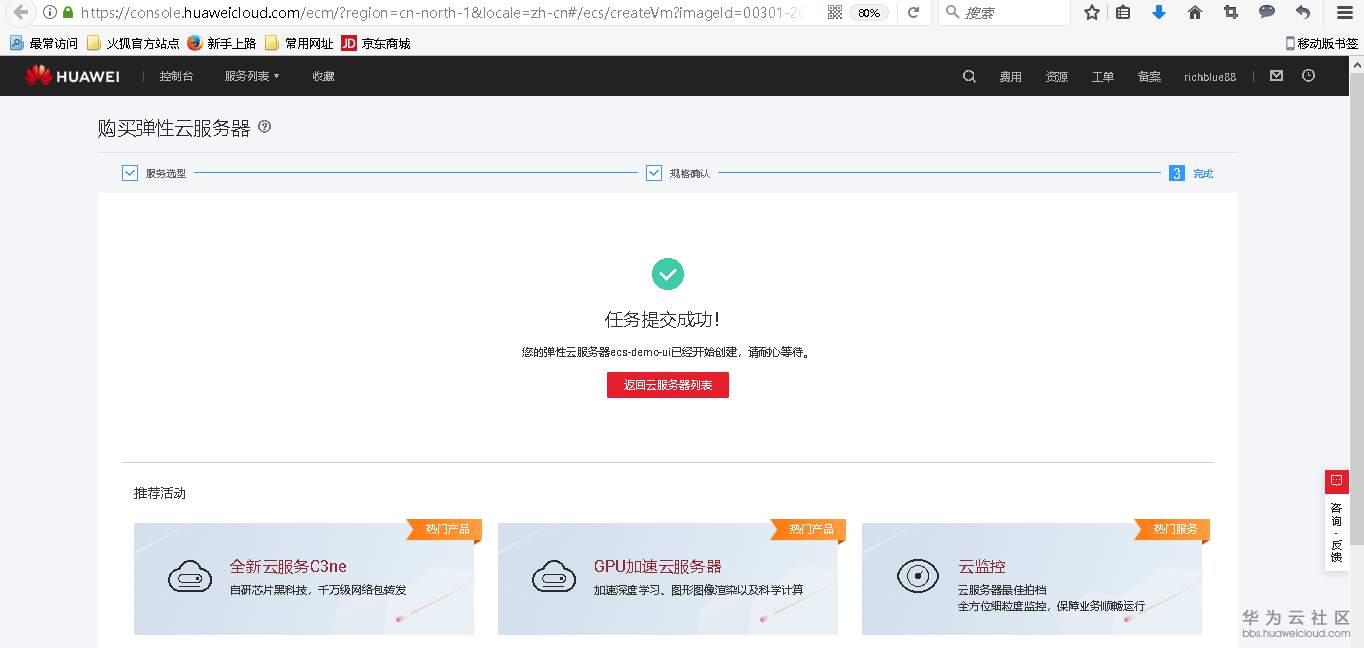
Task: Click the 云监控 gauge icon
Action: (x=918, y=578)
